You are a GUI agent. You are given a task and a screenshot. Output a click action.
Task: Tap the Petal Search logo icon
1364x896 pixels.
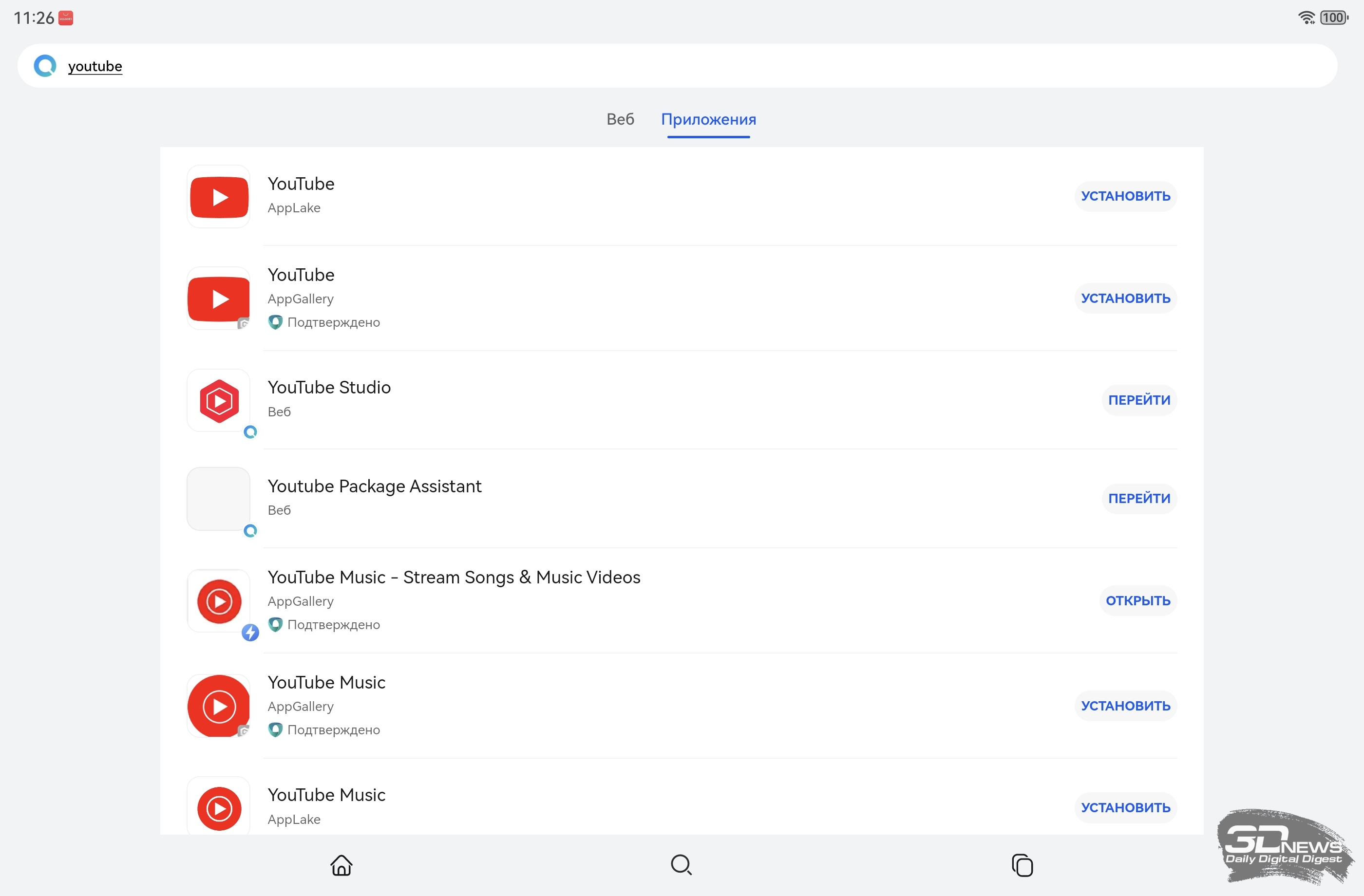click(x=45, y=66)
